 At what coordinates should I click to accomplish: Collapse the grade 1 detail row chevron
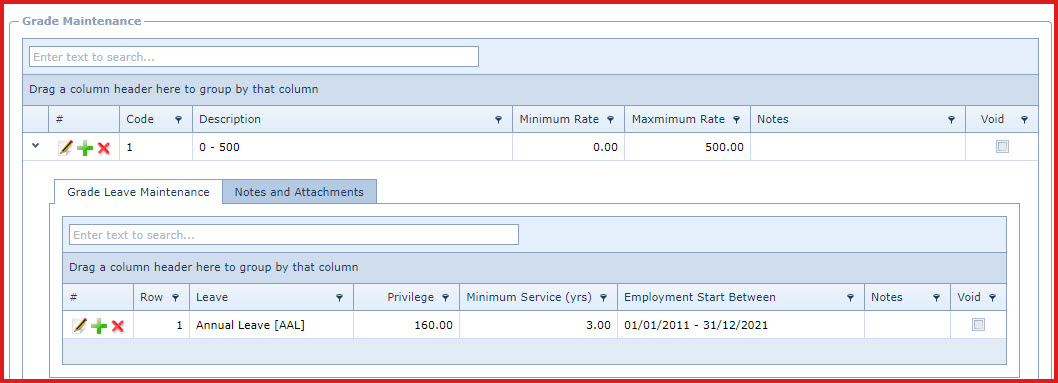[36, 146]
